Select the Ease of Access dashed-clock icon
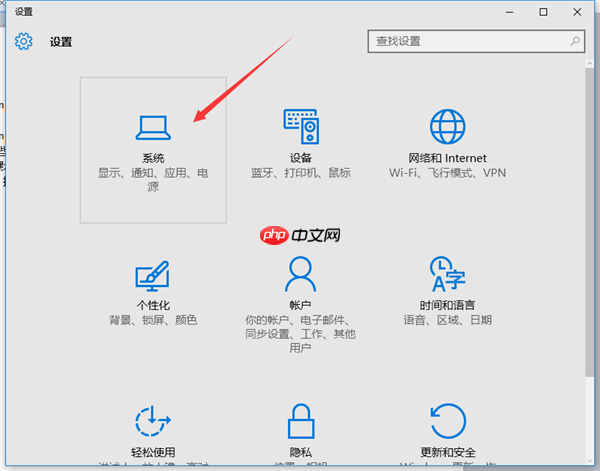 (153, 420)
